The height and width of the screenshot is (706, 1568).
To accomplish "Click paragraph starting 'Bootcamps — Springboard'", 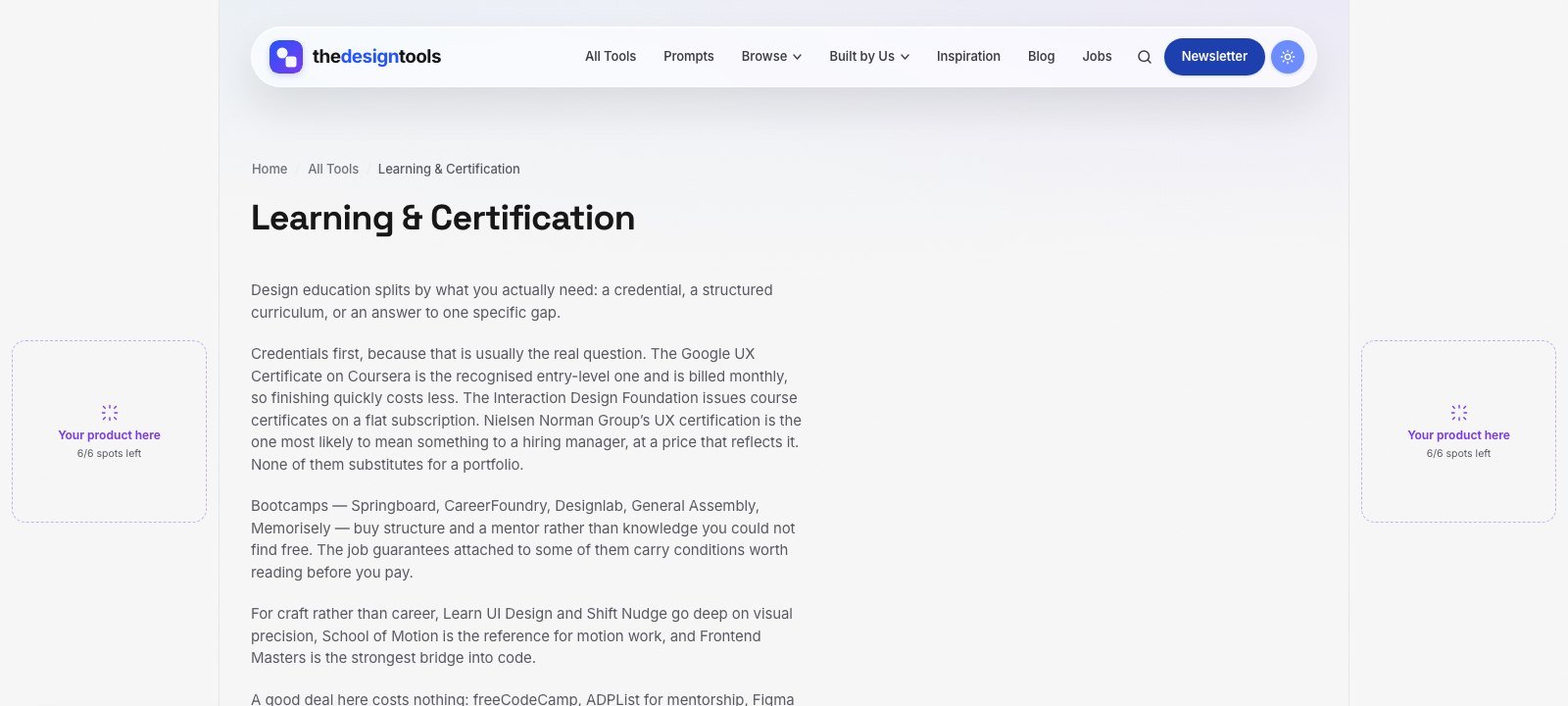I will [526, 539].
